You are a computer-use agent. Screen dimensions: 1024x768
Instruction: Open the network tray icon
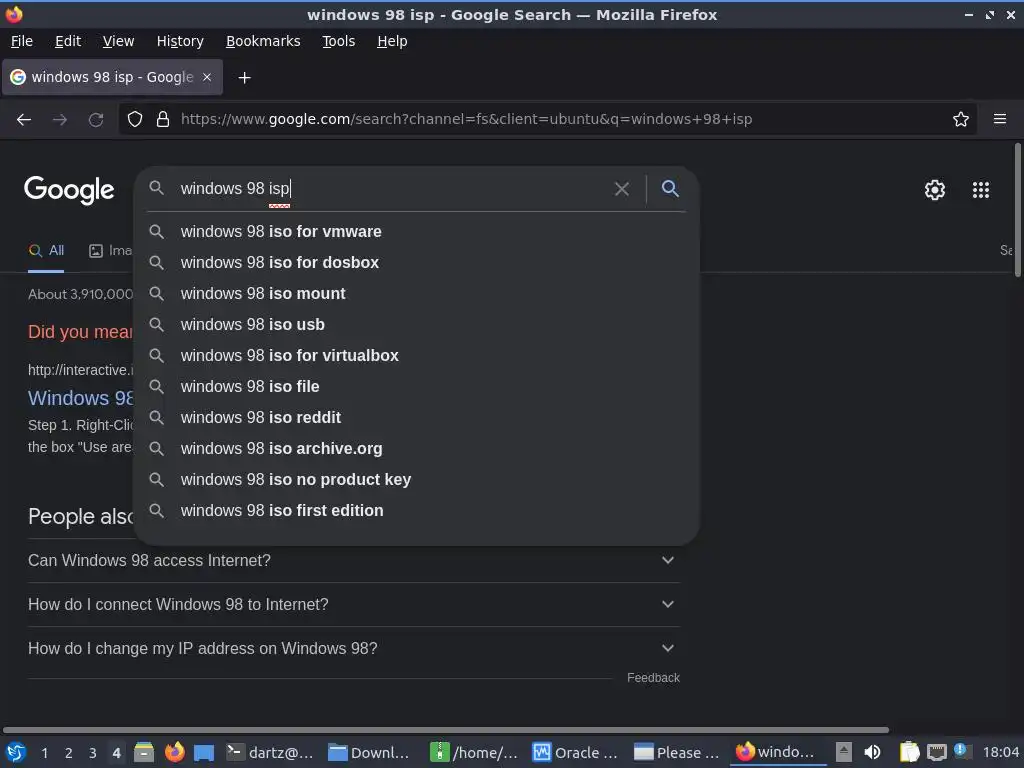[936, 753]
